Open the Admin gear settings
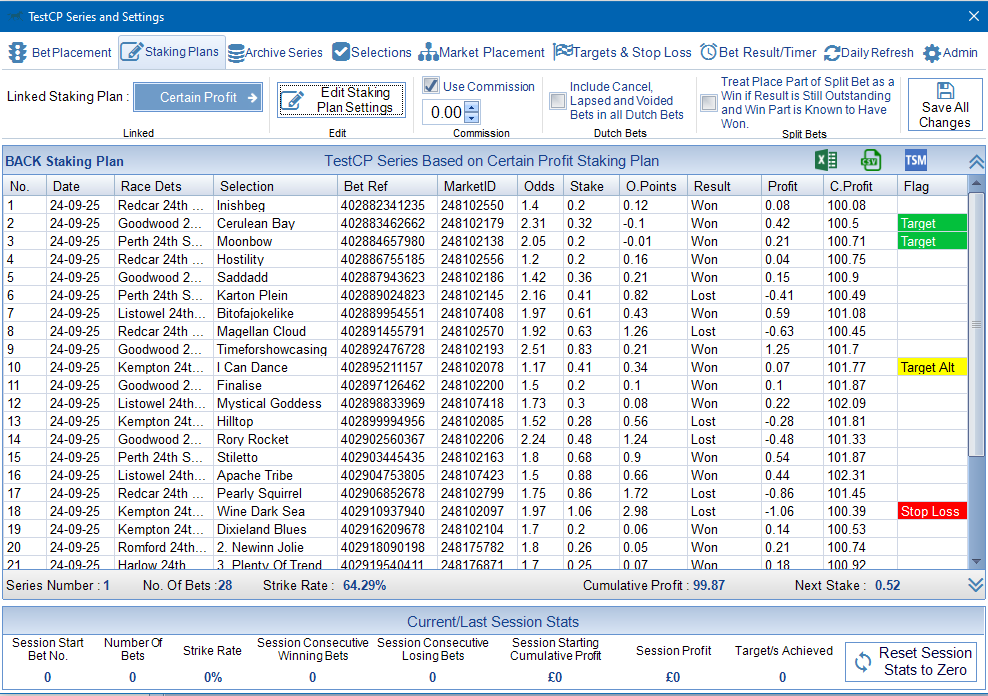This screenshot has width=988, height=696. (x=950, y=52)
